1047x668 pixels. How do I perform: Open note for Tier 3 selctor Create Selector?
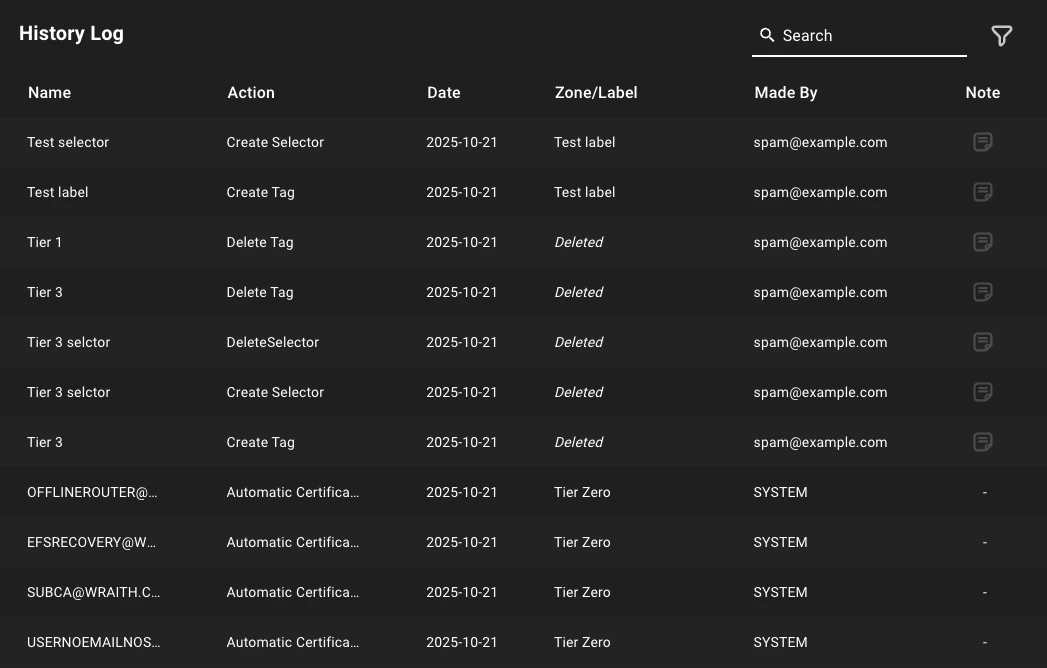[983, 392]
